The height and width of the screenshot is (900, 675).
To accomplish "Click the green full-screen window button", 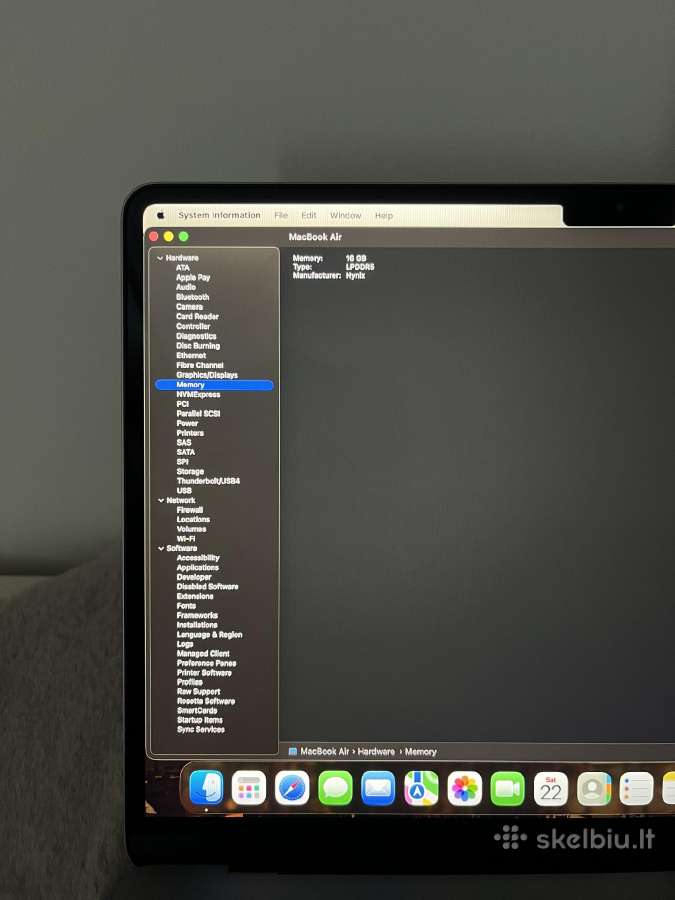I will (184, 236).
